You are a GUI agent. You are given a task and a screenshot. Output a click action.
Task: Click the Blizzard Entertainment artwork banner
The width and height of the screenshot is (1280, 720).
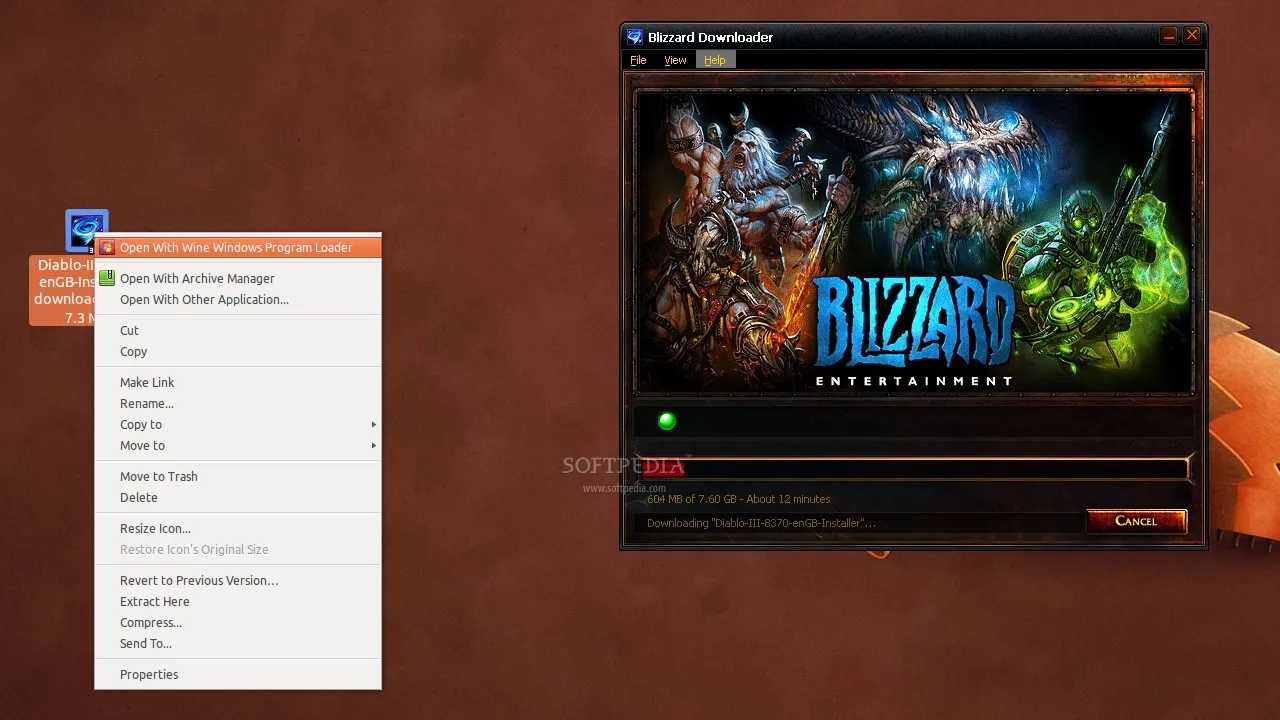[x=914, y=242]
